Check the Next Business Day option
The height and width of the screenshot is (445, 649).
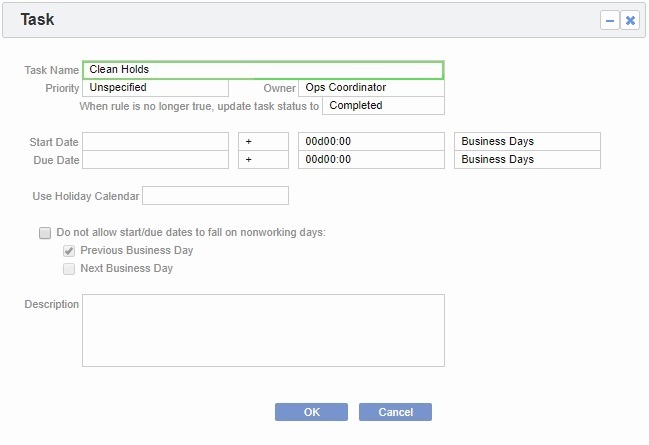69,269
